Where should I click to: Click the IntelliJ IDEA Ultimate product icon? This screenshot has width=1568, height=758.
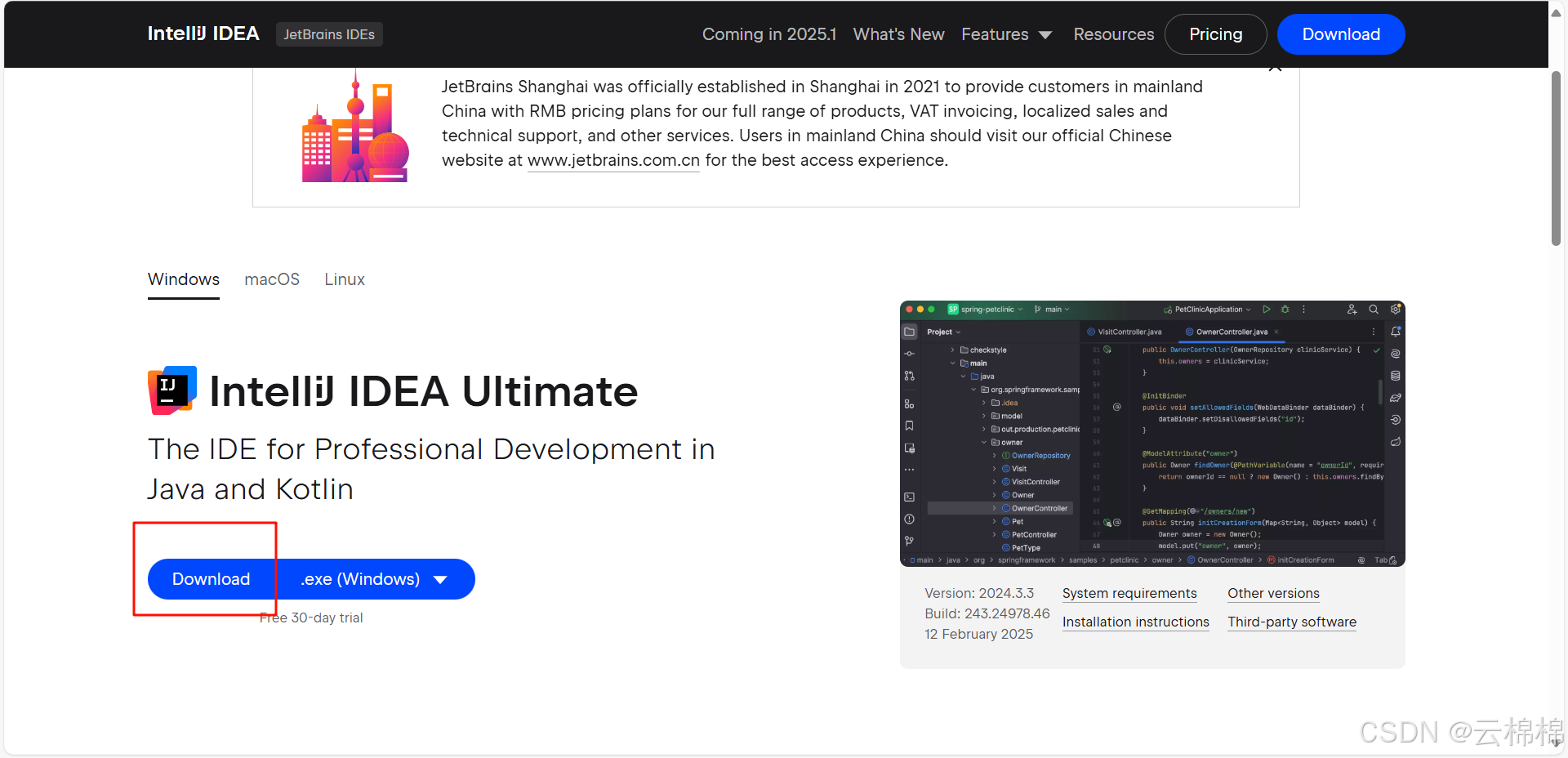pos(172,390)
